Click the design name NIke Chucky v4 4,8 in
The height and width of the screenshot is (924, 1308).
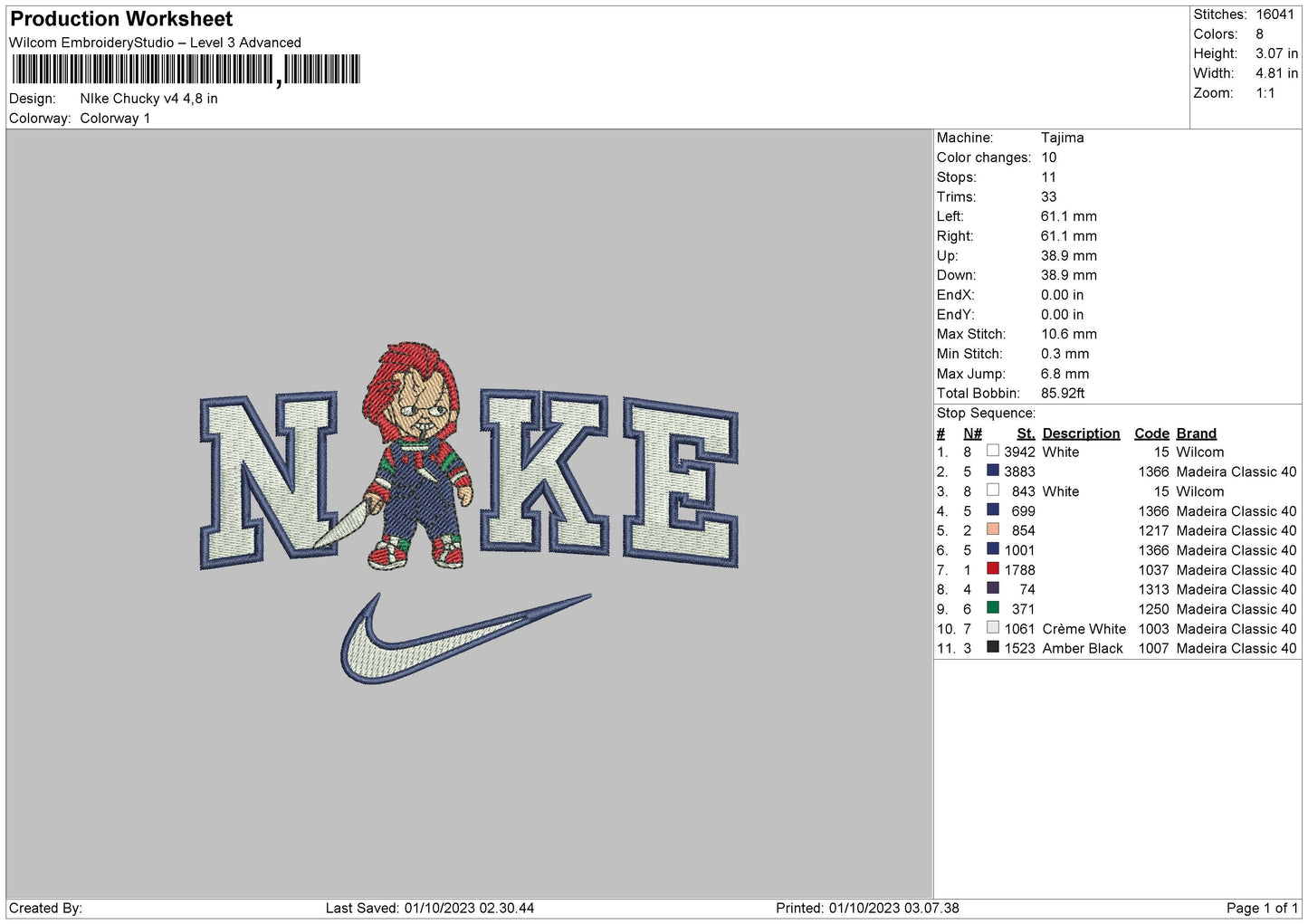point(148,99)
